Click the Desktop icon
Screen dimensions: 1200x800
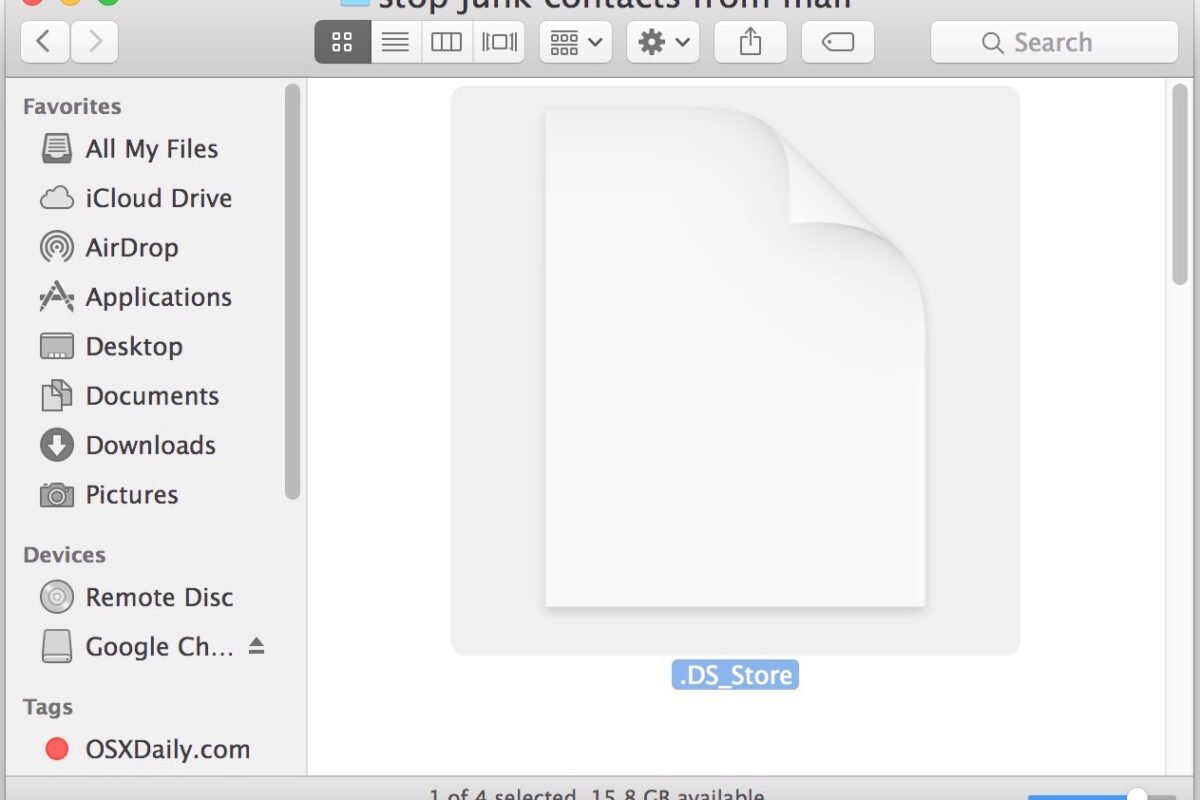coord(57,347)
